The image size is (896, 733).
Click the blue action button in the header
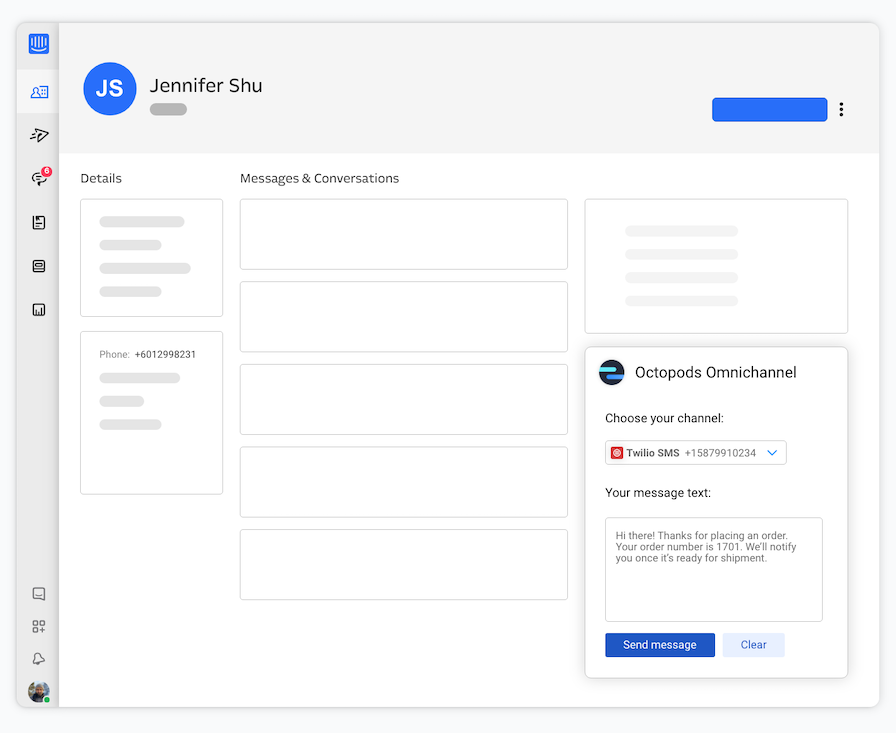tap(769, 109)
